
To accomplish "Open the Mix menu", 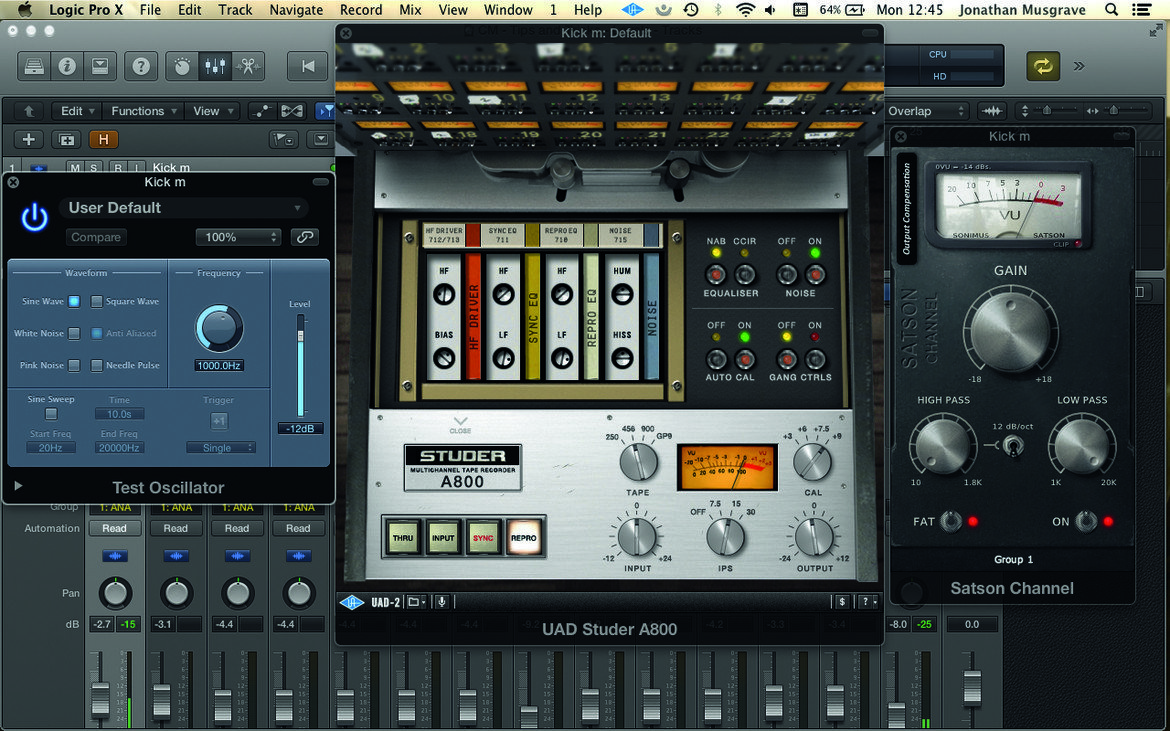I will click(x=410, y=10).
